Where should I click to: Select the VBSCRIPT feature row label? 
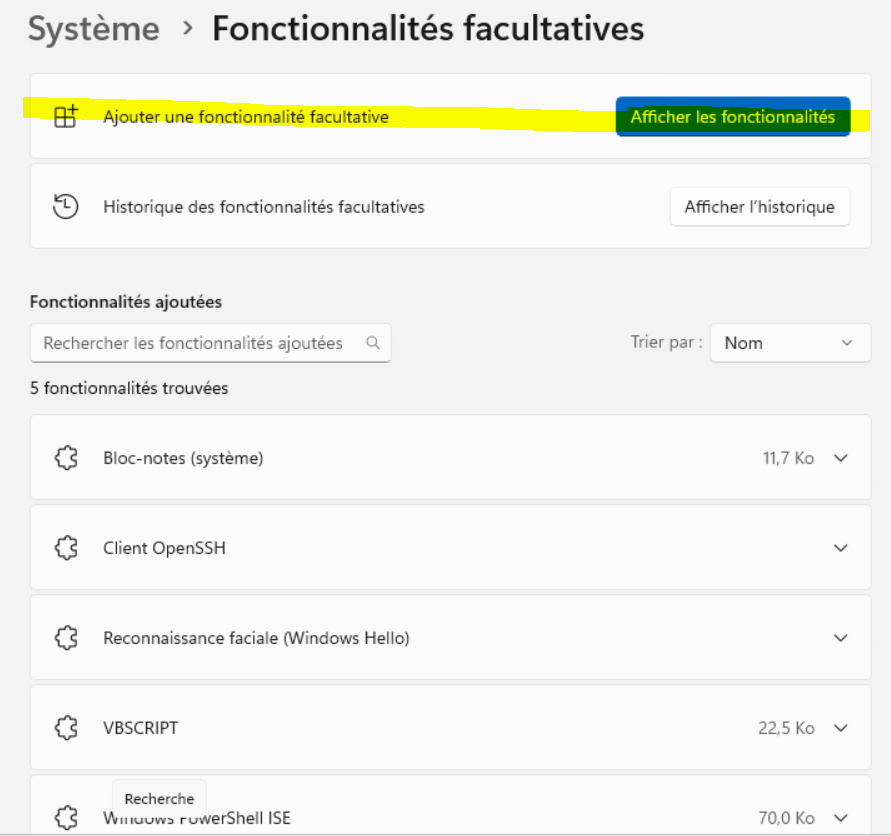[141, 728]
